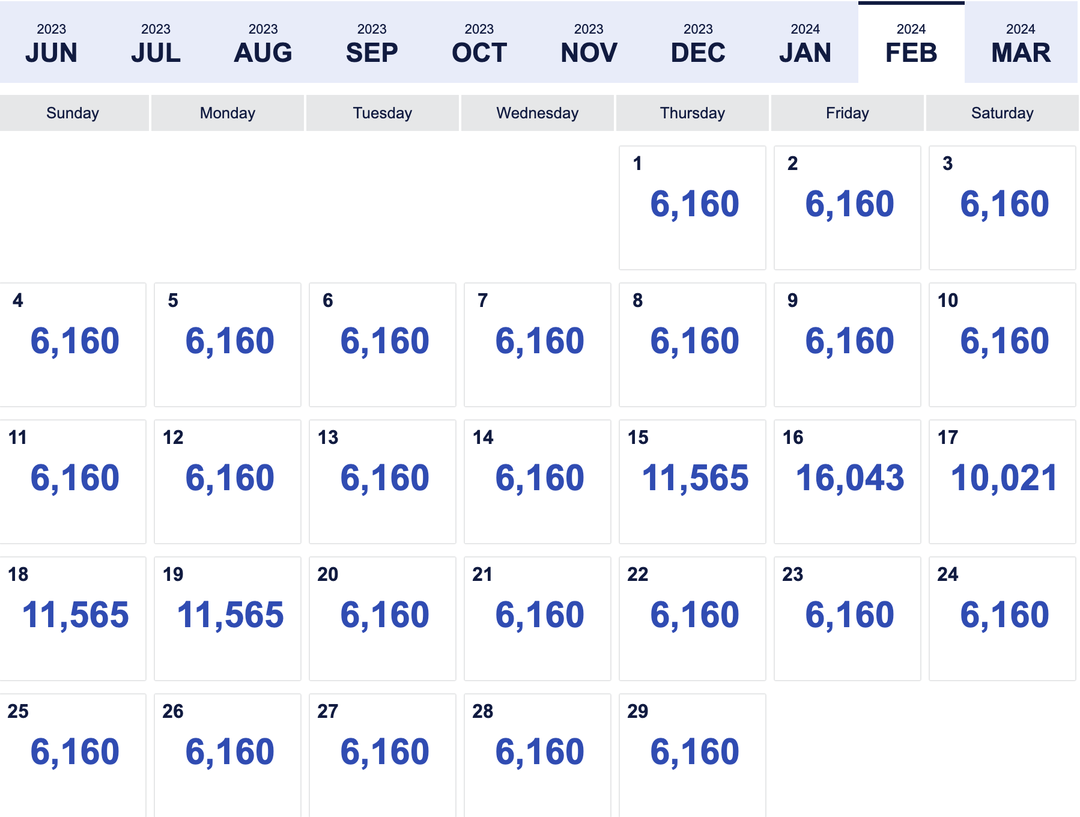Switch to the MAR 2024 month tab

[1020, 42]
